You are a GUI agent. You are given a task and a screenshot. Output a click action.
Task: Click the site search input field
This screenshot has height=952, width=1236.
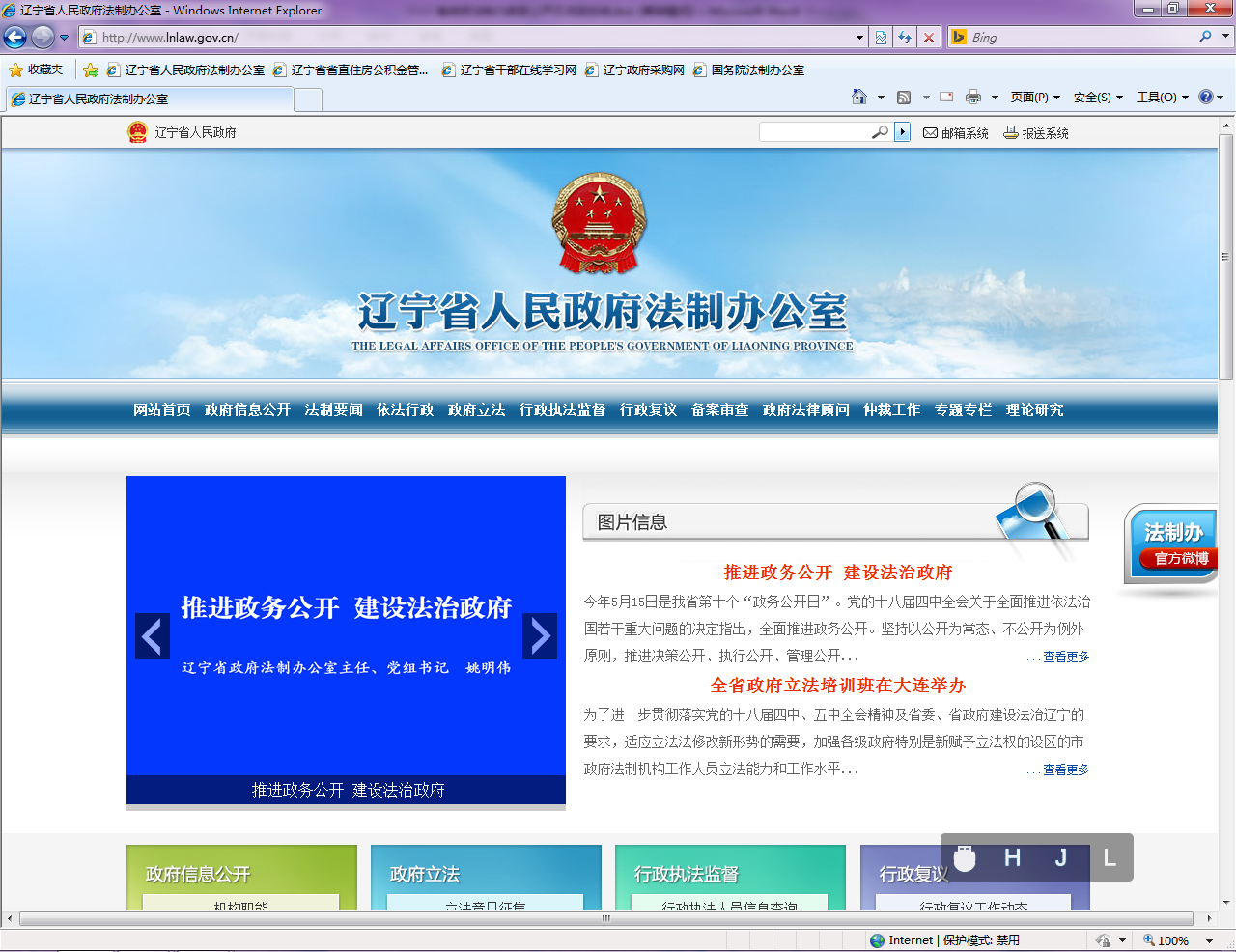coord(816,132)
